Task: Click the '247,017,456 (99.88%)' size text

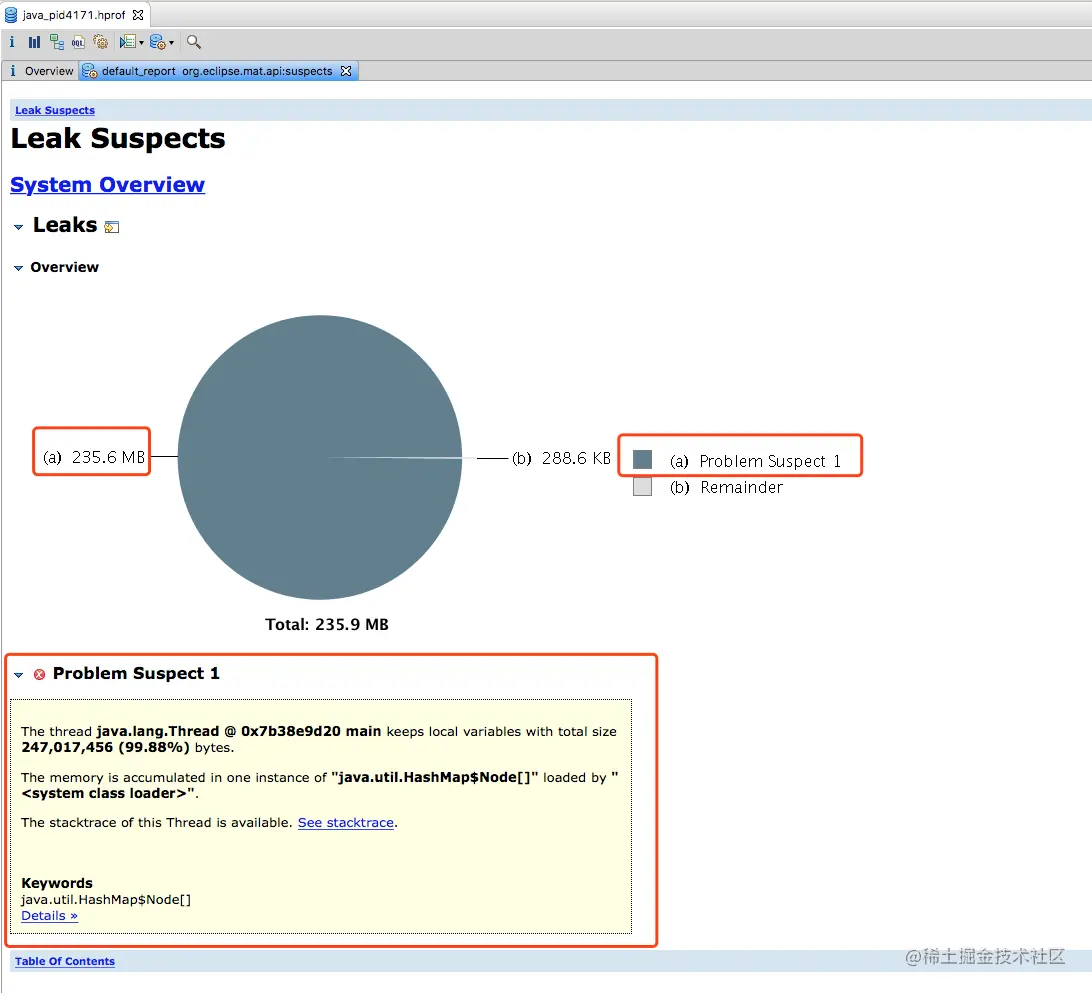Action: 105,747
